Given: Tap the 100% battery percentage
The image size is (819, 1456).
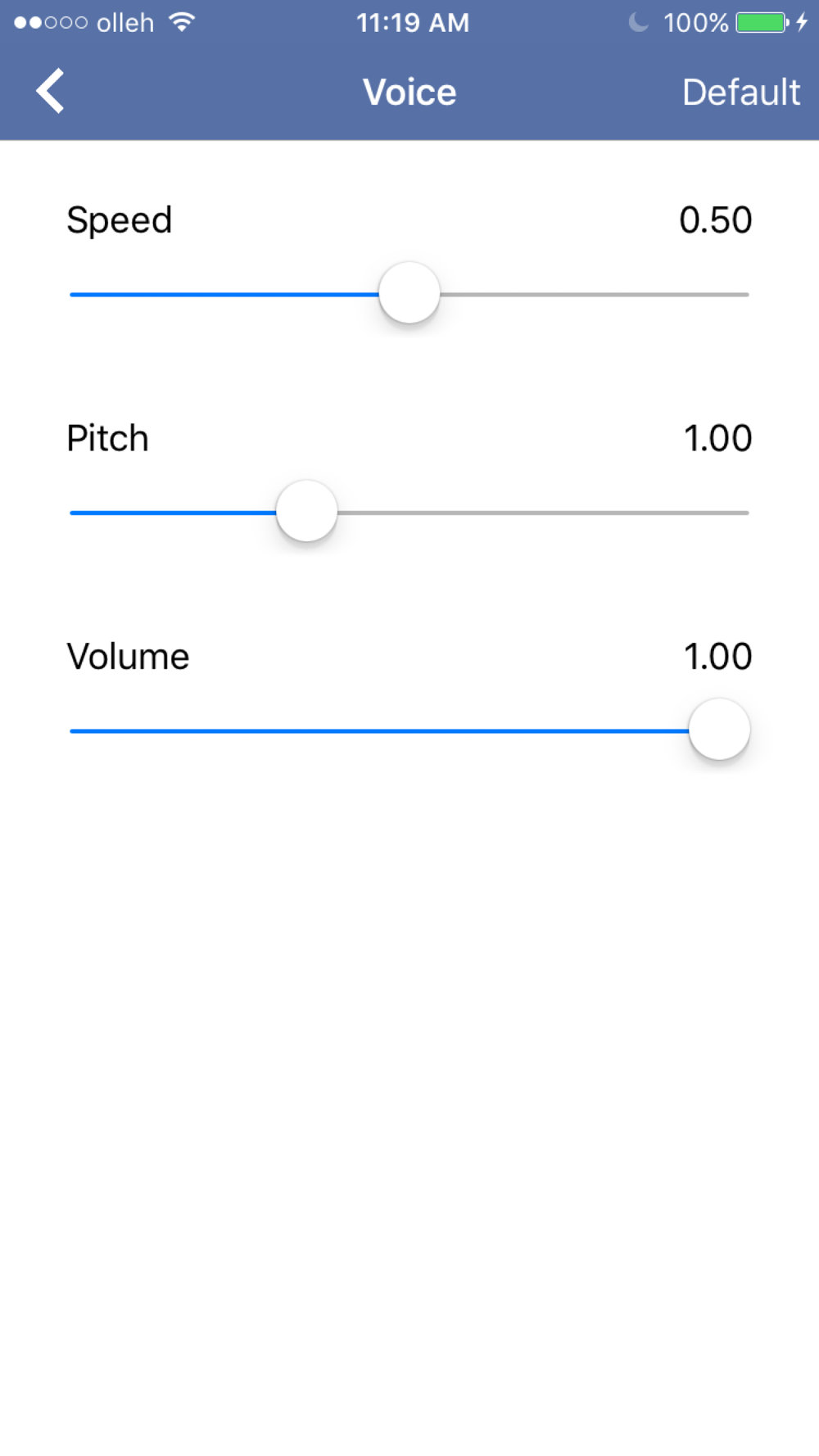Looking at the screenshot, I should coord(695,23).
